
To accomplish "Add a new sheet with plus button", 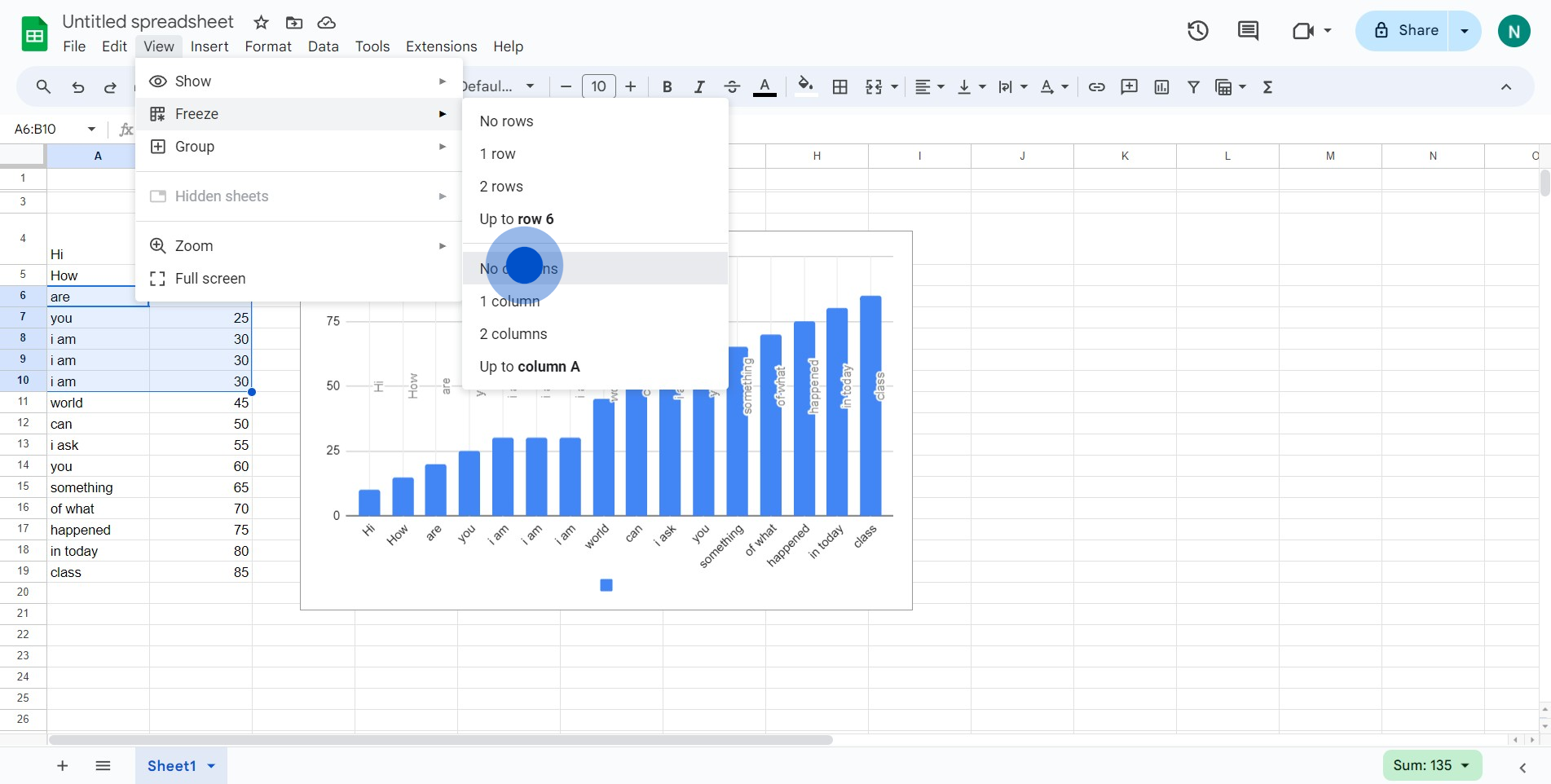I will click(x=62, y=765).
